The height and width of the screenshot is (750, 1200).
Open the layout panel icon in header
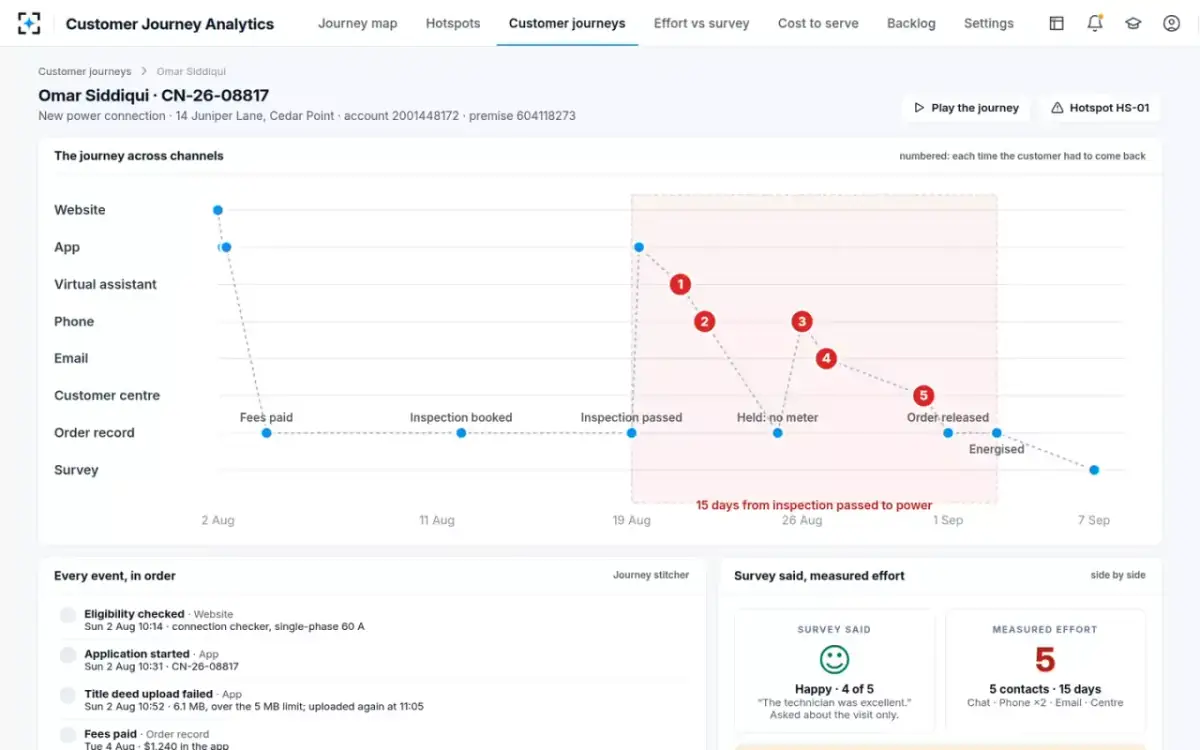point(1056,23)
